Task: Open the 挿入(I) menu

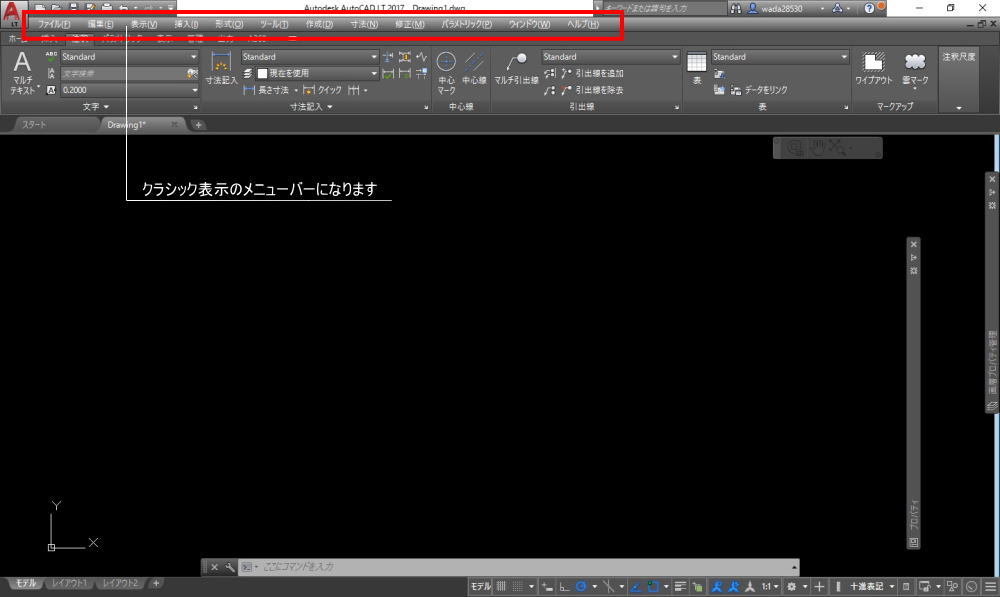Action: (186, 24)
